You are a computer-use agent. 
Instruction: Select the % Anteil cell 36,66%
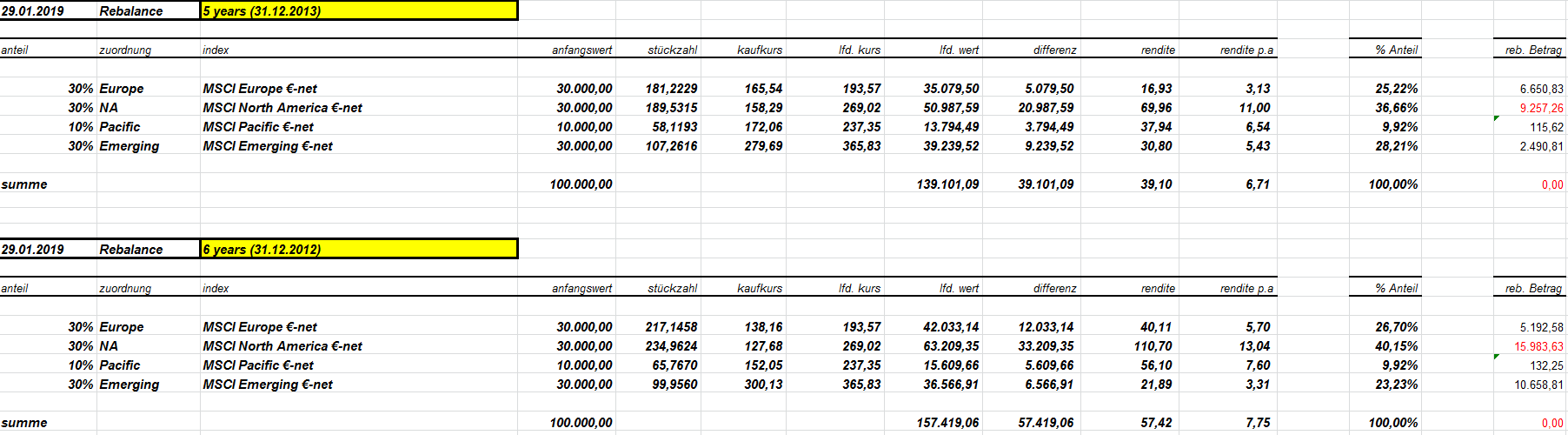tap(1397, 108)
